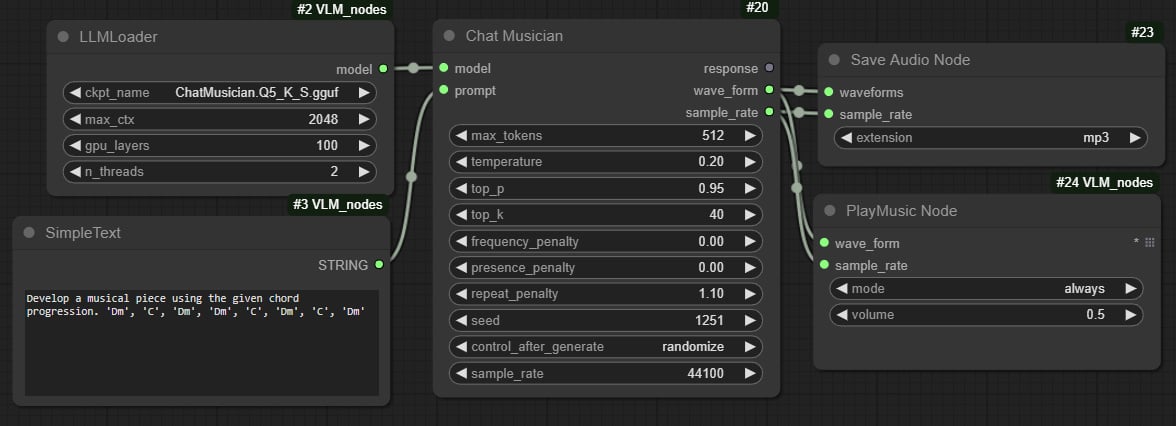The width and height of the screenshot is (1176, 426).
Task: Select the #2 VLM_nodes badge
Action: coord(341,10)
